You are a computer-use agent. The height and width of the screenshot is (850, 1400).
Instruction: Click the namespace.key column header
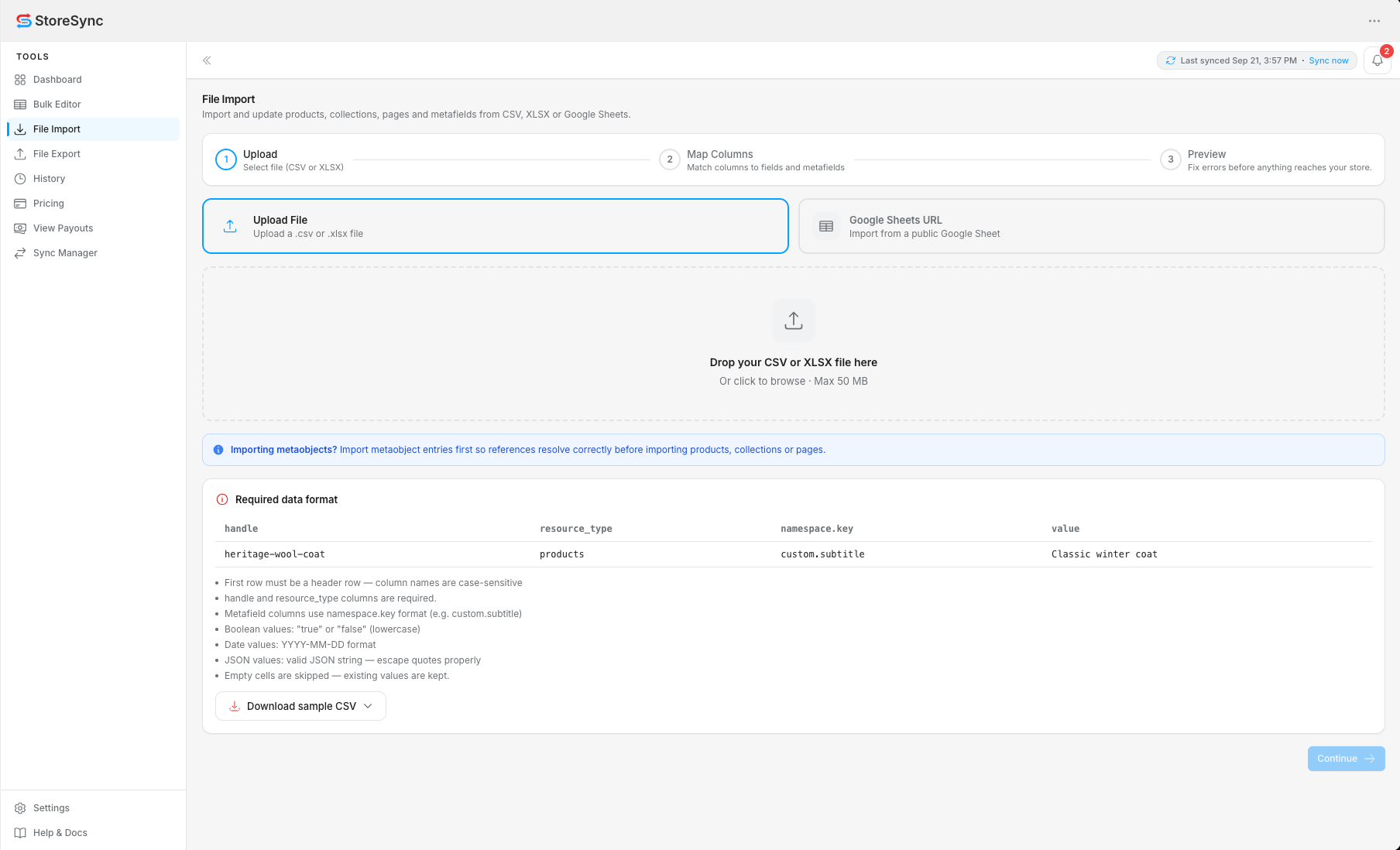coord(817,529)
